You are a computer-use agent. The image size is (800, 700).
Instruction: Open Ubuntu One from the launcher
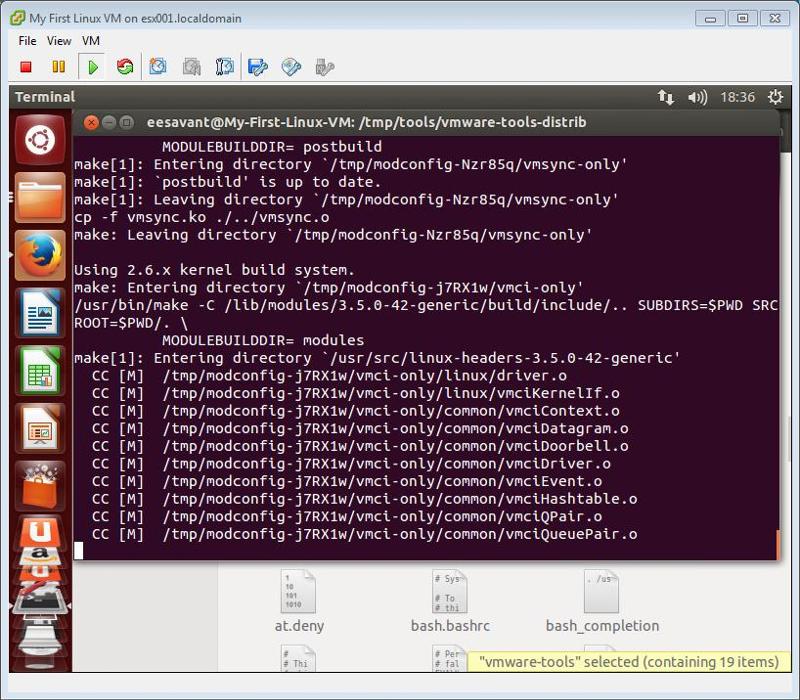click(x=40, y=531)
